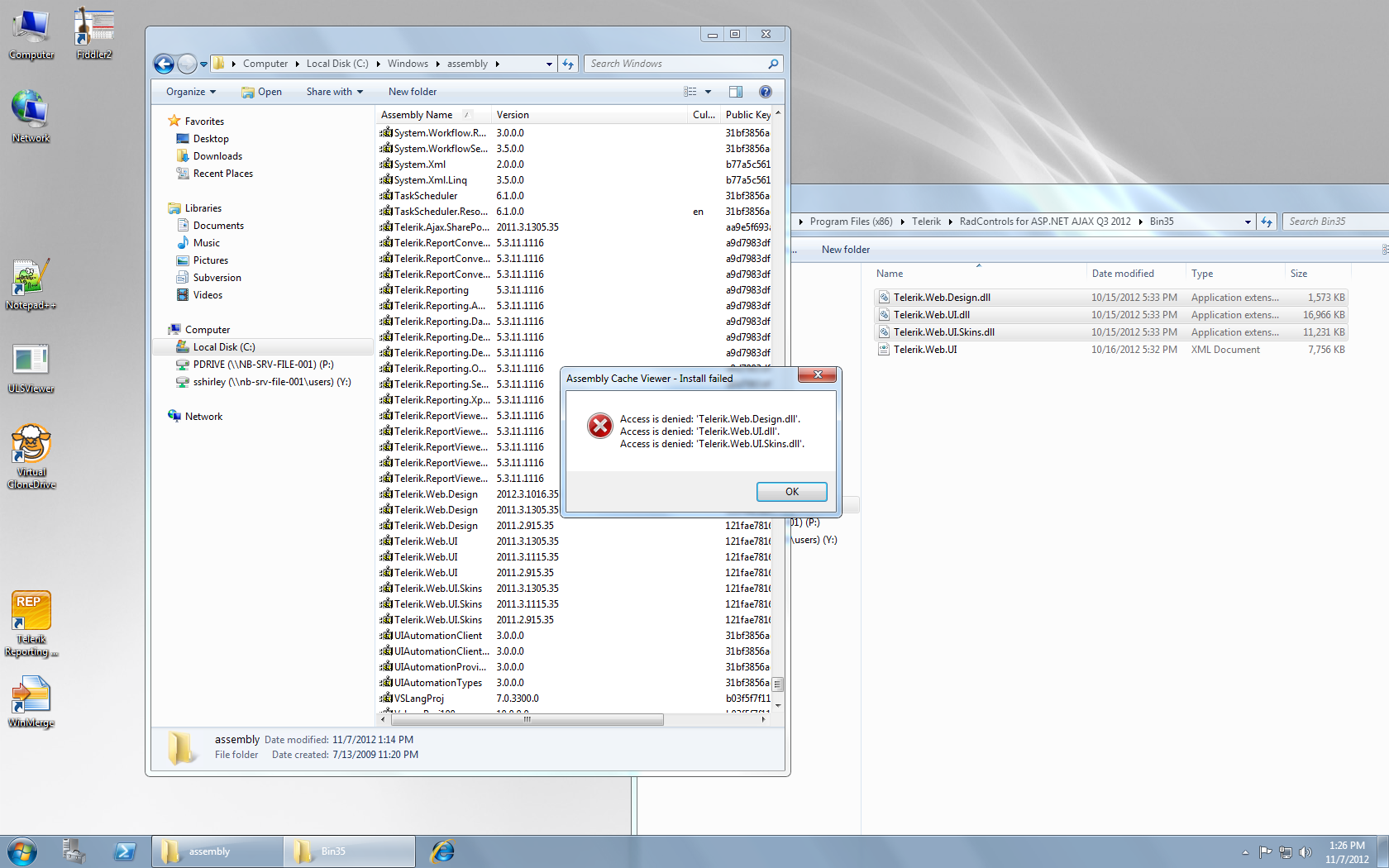1389x868 pixels.
Task: Close the Assembly Cache Viewer error dialog
Action: pos(818,375)
